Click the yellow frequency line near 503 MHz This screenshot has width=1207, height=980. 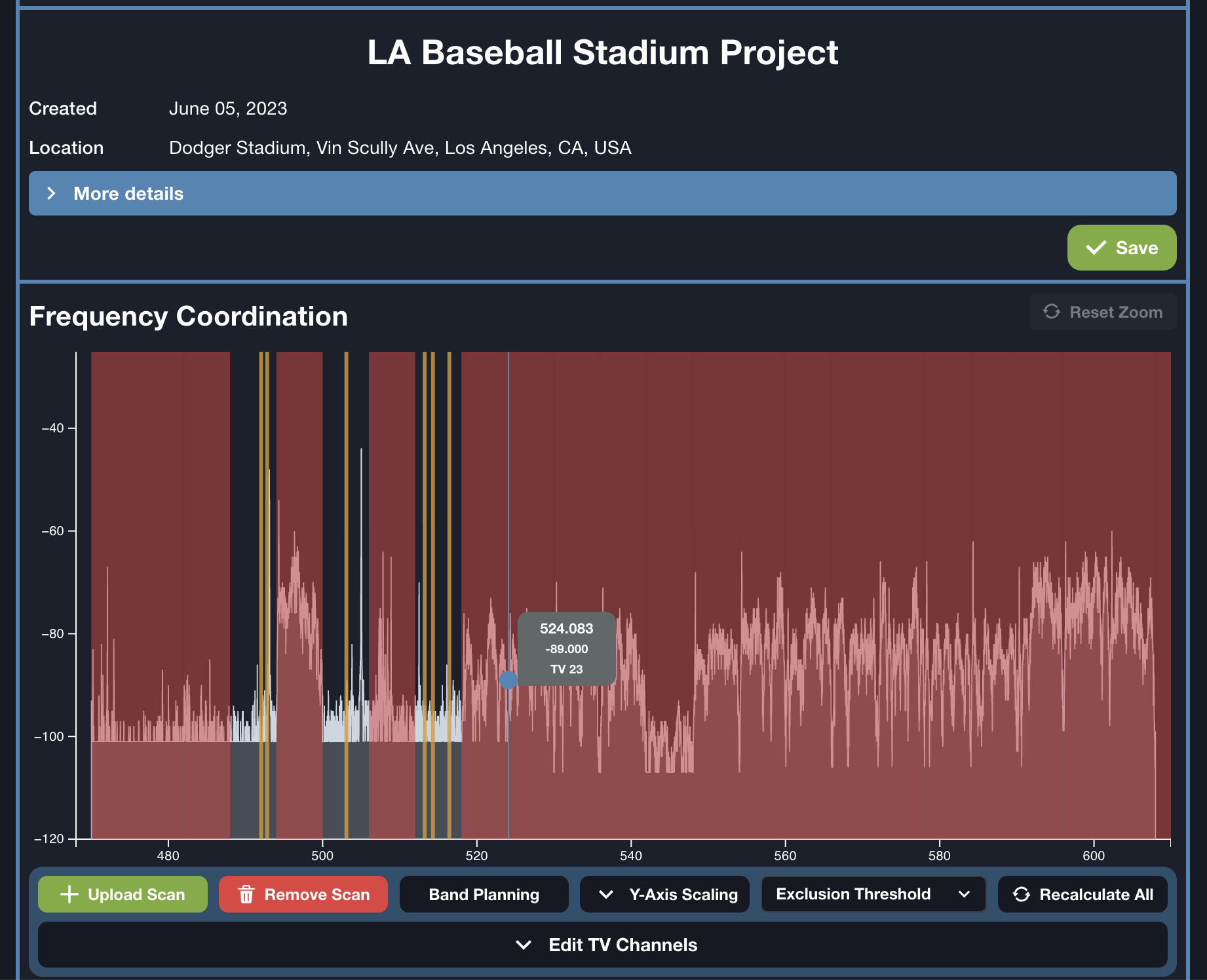coord(346,590)
